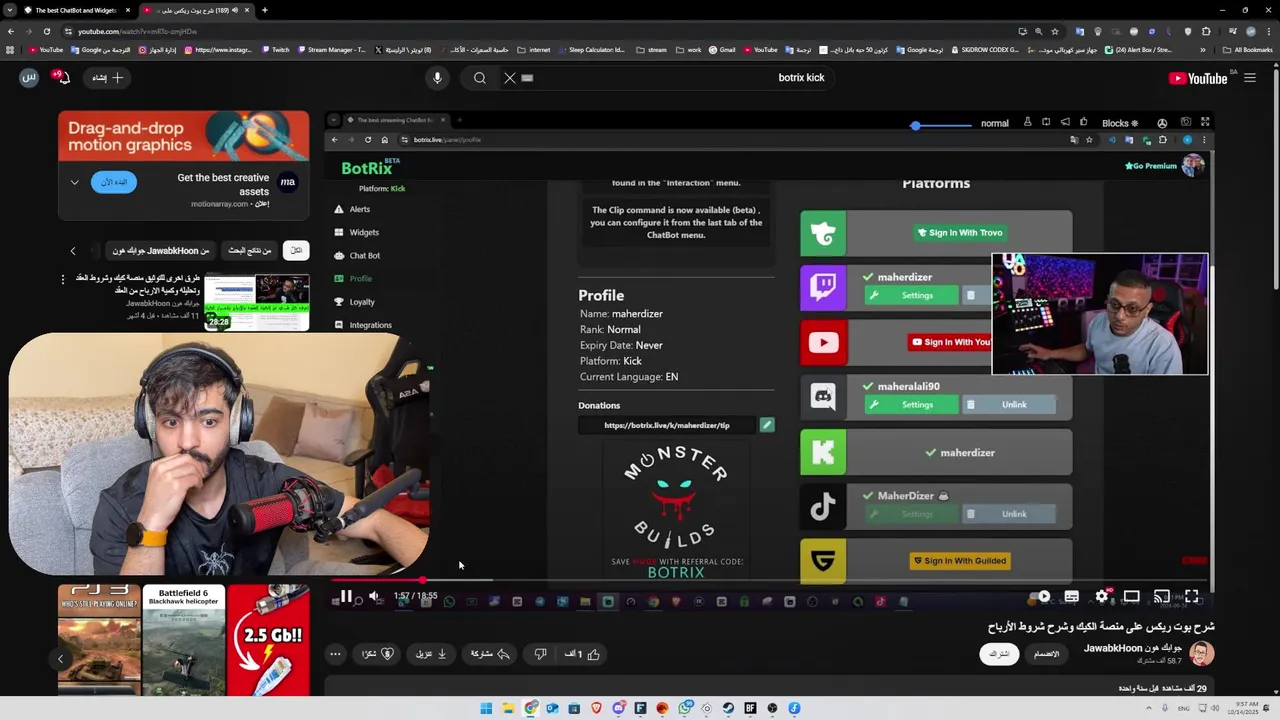Switch to The best ChatBot and Widgets tab

[79, 10]
